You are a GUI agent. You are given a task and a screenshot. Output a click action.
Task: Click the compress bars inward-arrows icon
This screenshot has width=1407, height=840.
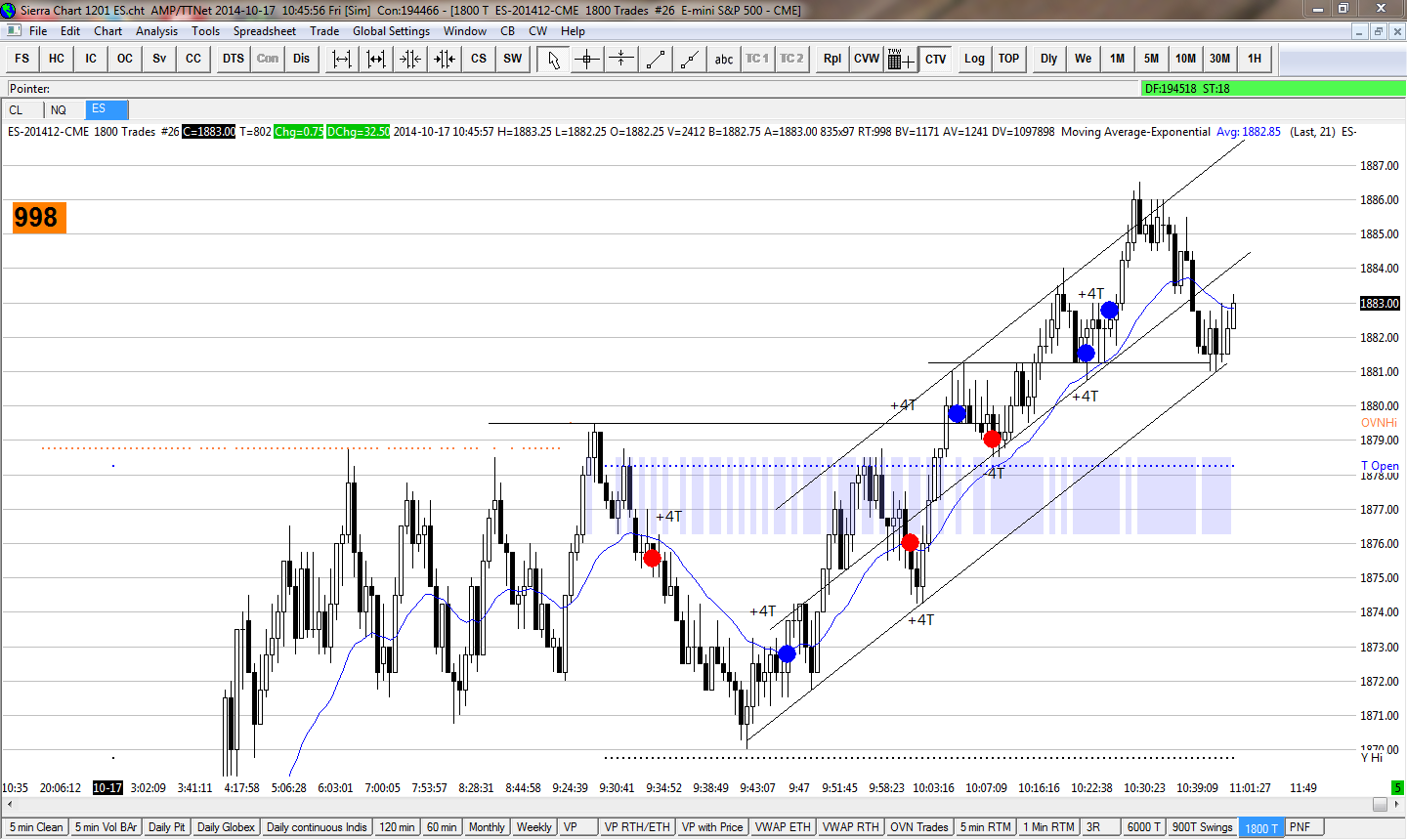pyautogui.click(x=409, y=59)
